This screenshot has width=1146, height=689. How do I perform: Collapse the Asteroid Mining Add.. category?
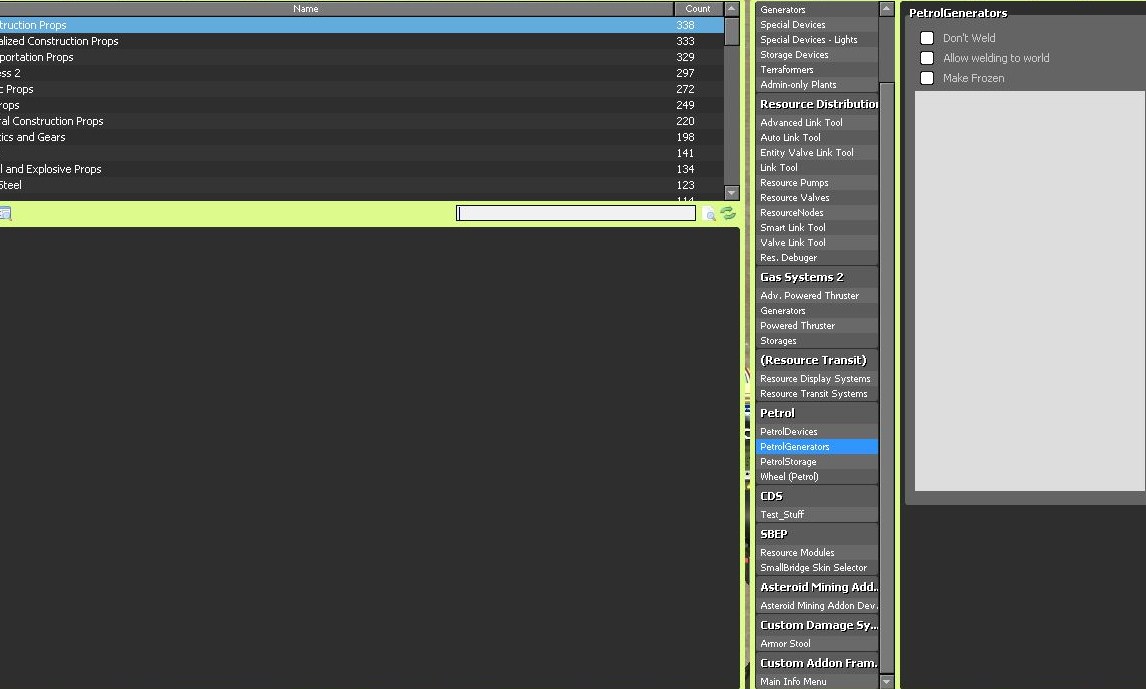816,587
